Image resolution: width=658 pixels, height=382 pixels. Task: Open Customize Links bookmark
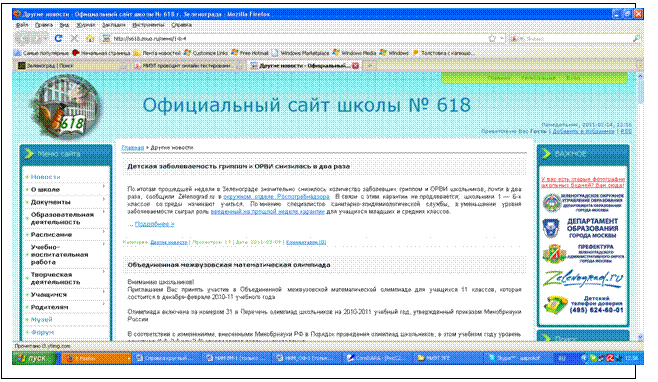206,53
